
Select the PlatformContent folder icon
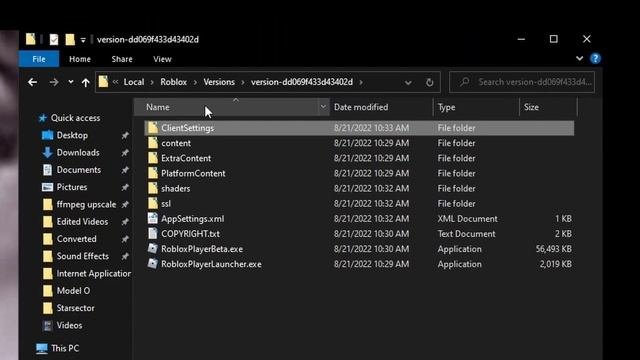point(153,173)
